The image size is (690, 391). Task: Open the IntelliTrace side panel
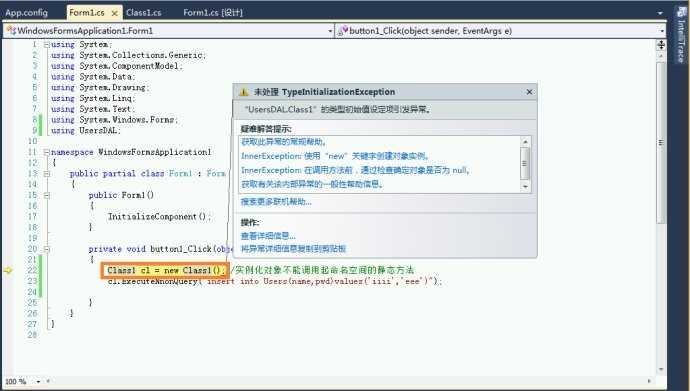pos(681,35)
